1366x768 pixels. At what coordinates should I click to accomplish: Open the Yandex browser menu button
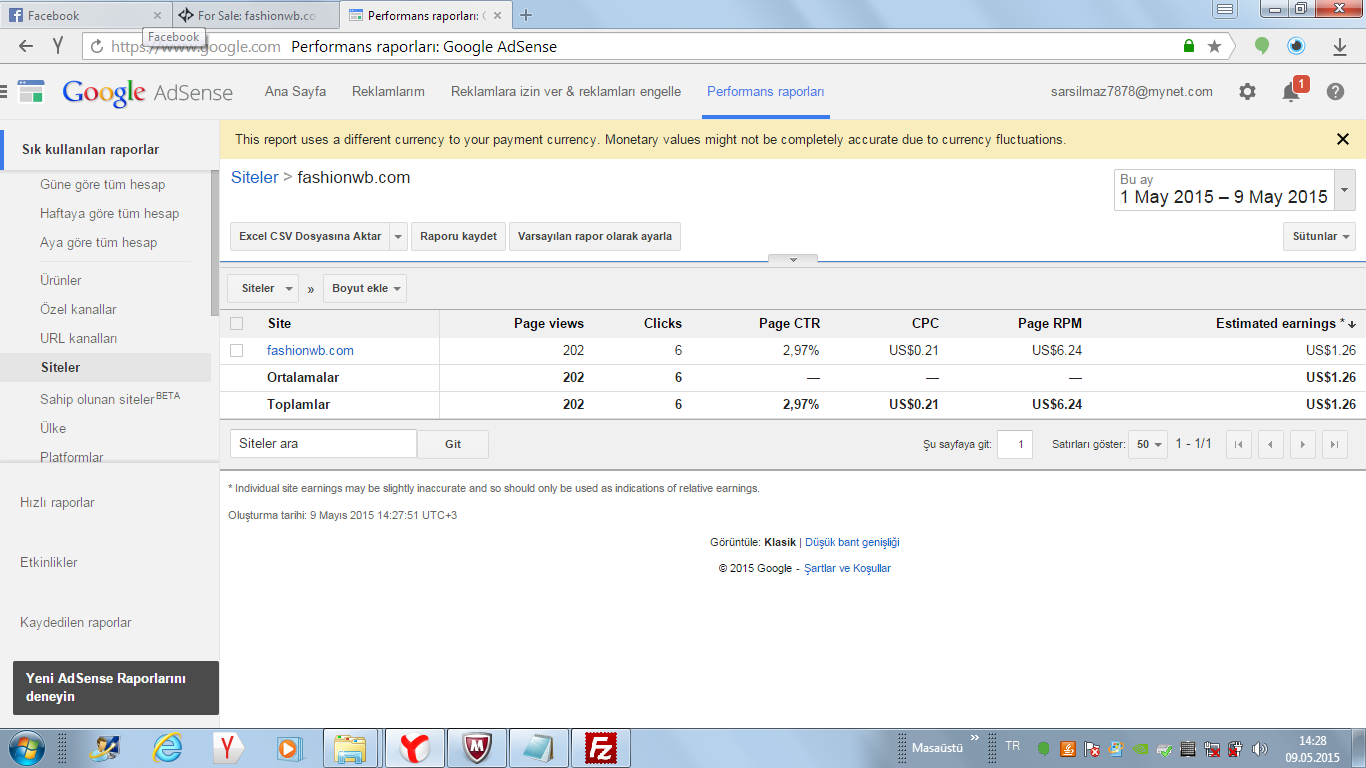tap(1224, 10)
